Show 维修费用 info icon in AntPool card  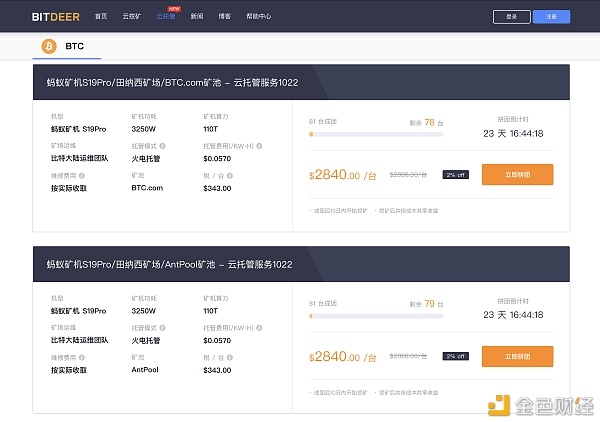tap(82, 357)
